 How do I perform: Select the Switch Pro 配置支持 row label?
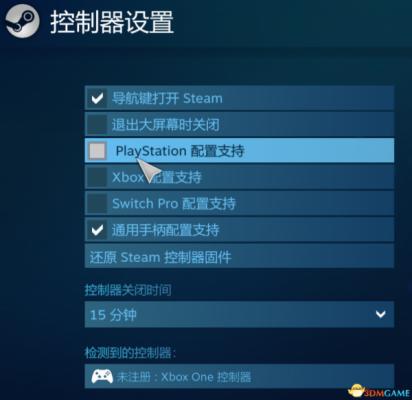coord(174,203)
